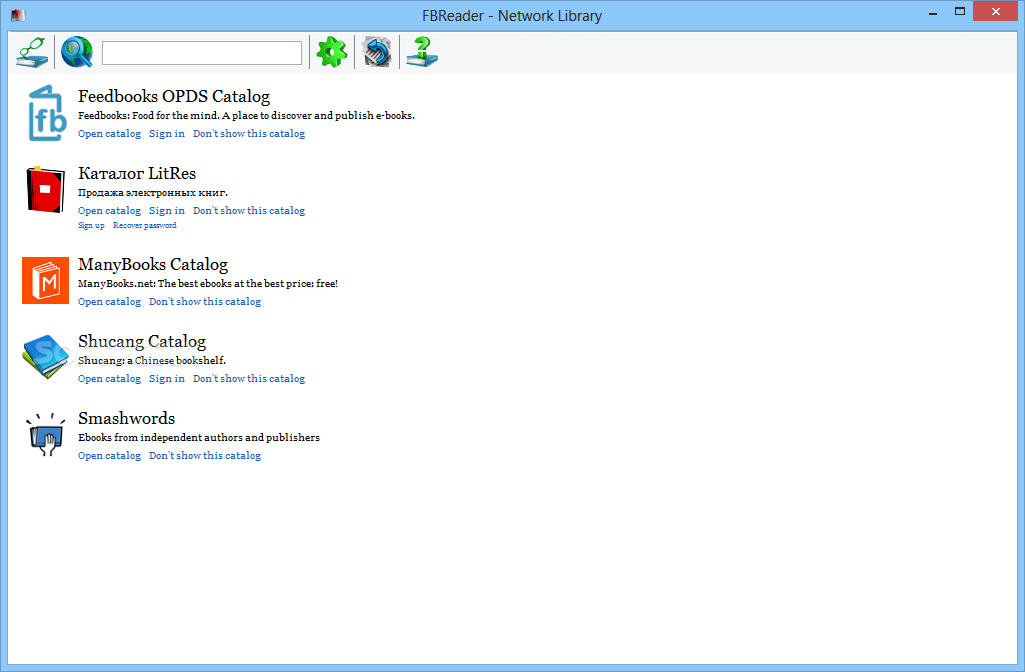Open catalog for Smashwords
This screenshot has width=1025, height=672.
109,456
